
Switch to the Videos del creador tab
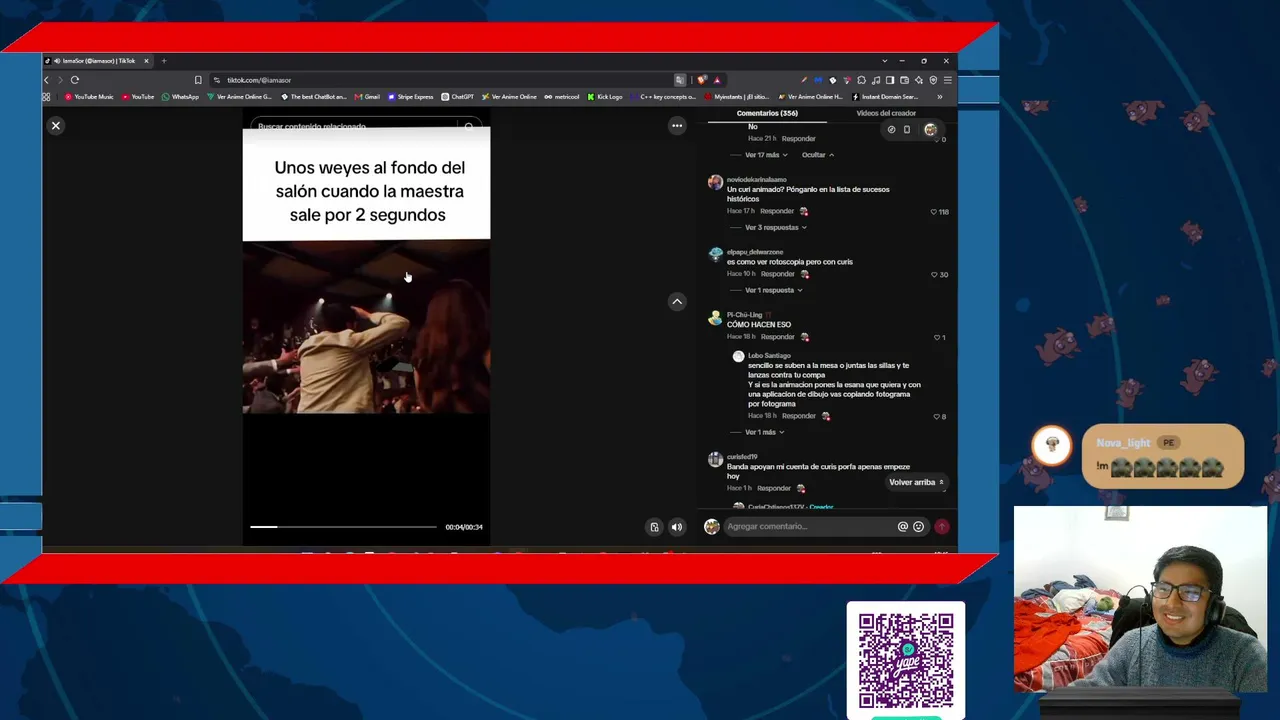886,114
